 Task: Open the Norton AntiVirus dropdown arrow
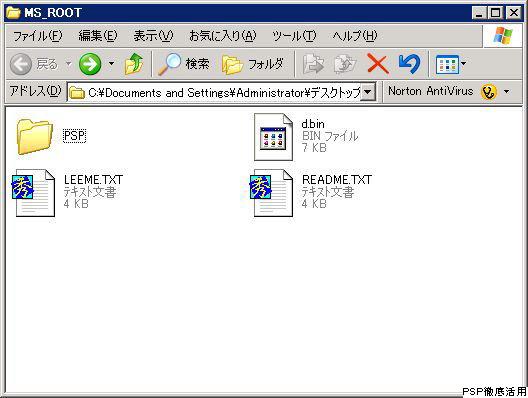(x=506, y=92)
